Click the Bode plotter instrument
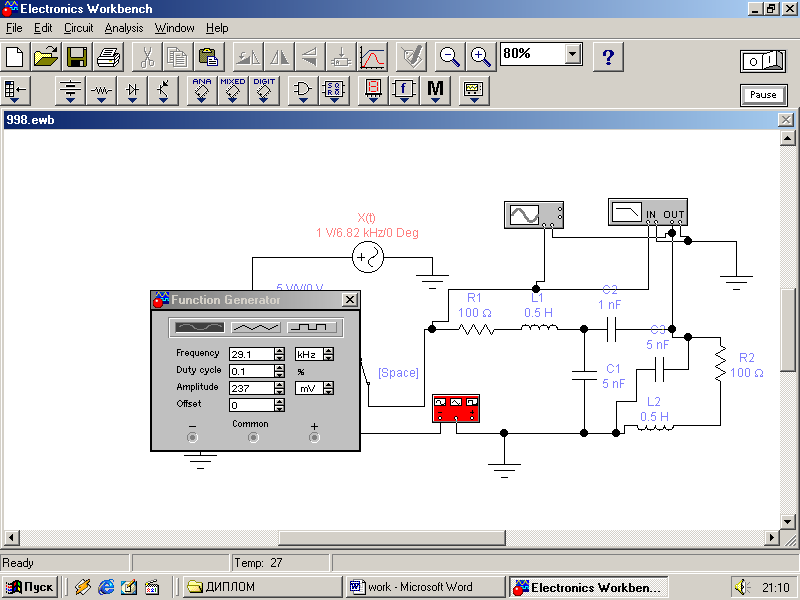 648,212
